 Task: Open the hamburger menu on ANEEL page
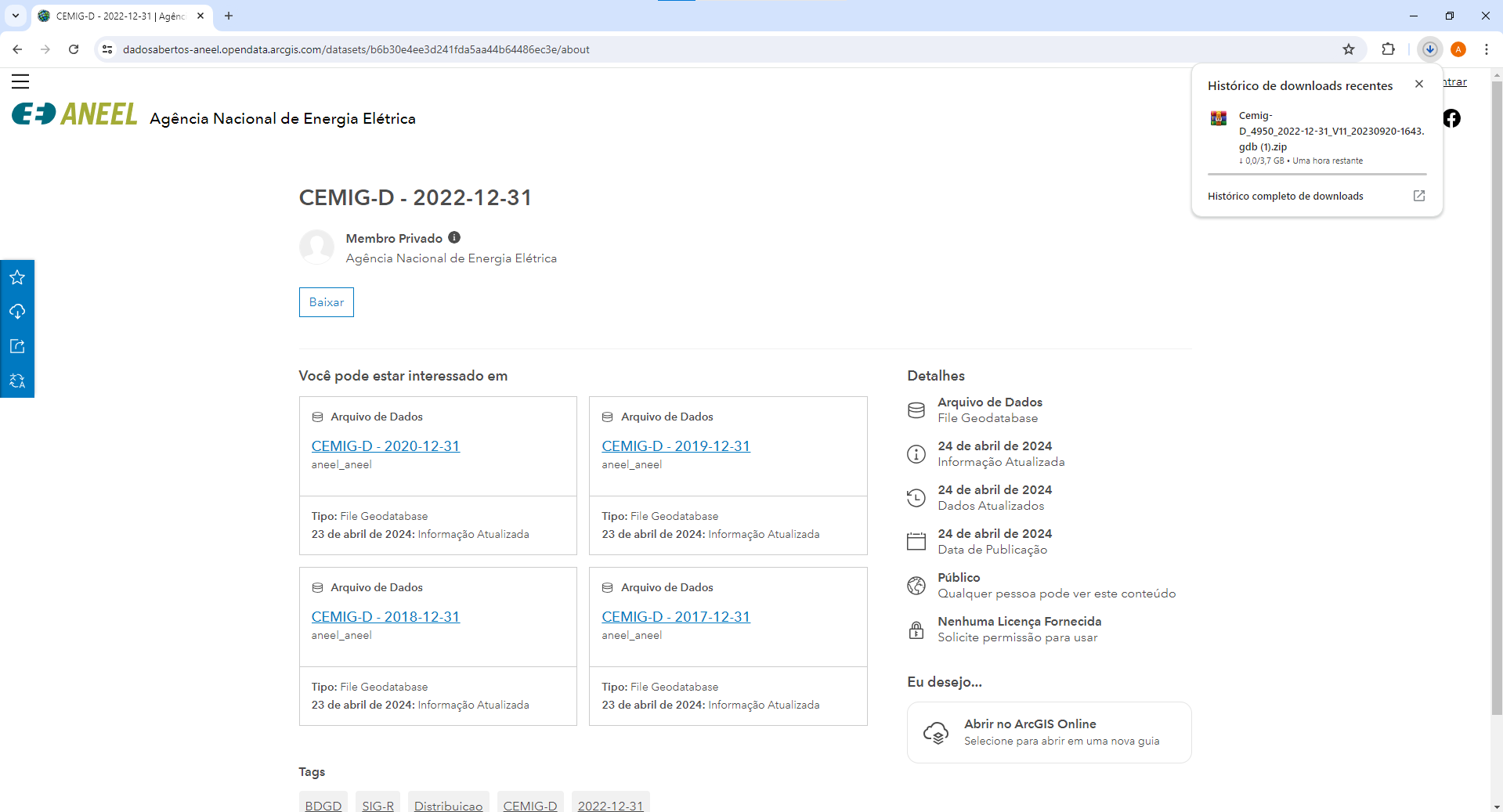[x=20, y=81]
